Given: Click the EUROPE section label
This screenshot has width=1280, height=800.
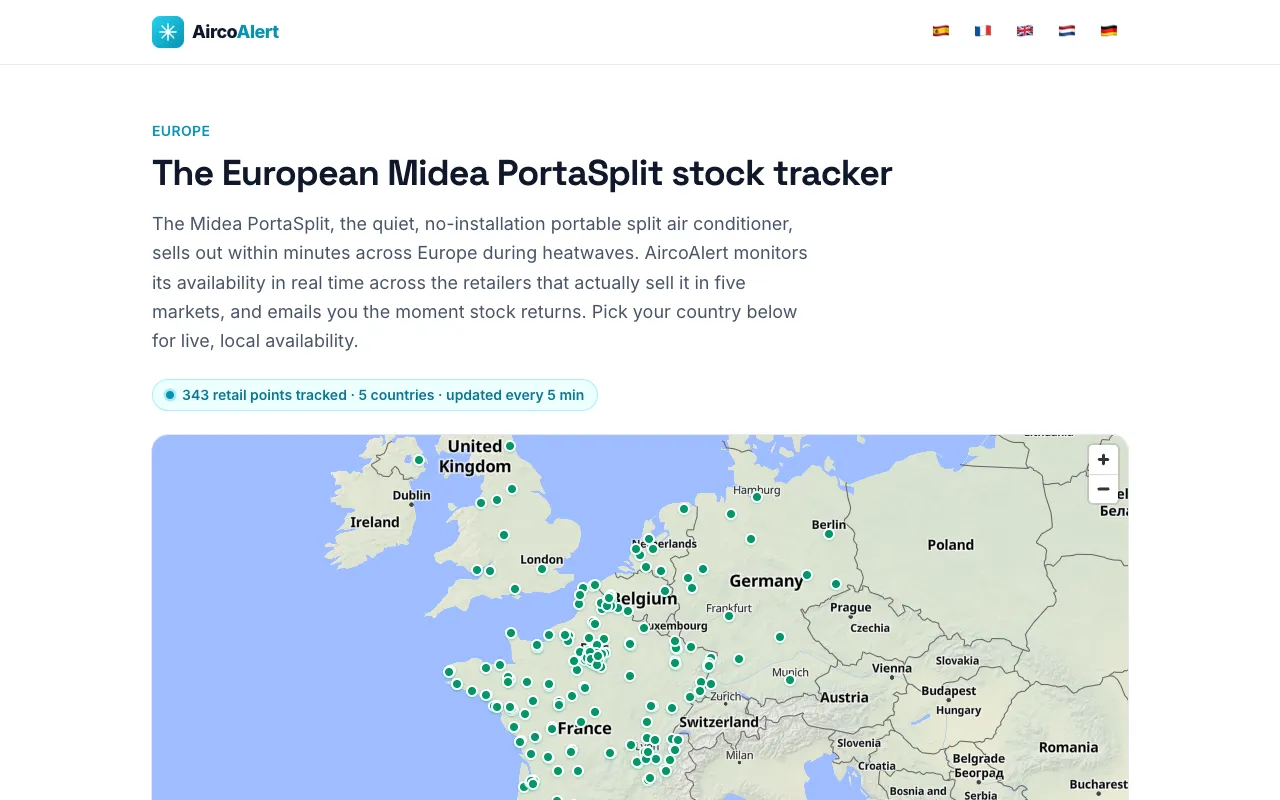Looking at the screenshot, I should (x=181, y=131).
